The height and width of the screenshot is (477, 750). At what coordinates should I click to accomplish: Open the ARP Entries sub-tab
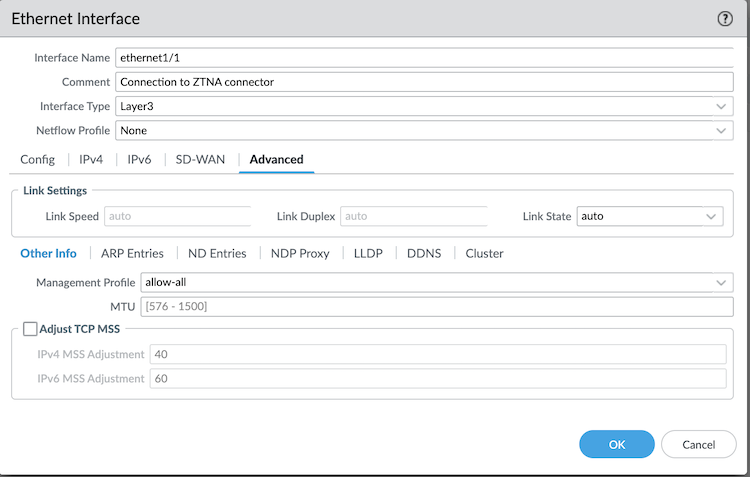(x=132, y=254)
